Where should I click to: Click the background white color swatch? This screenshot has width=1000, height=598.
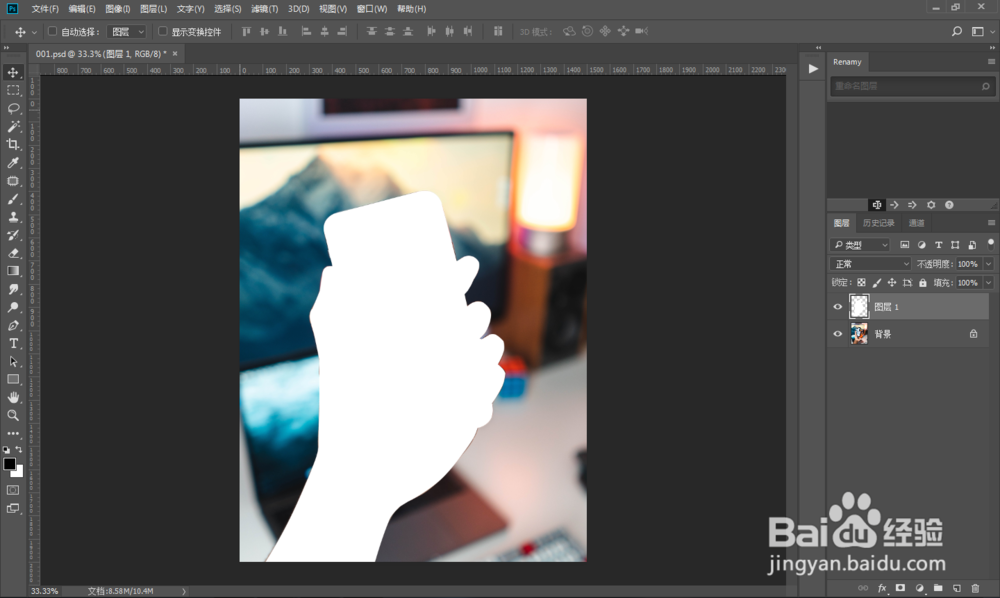pyautogui.click(x=19, y=473)
